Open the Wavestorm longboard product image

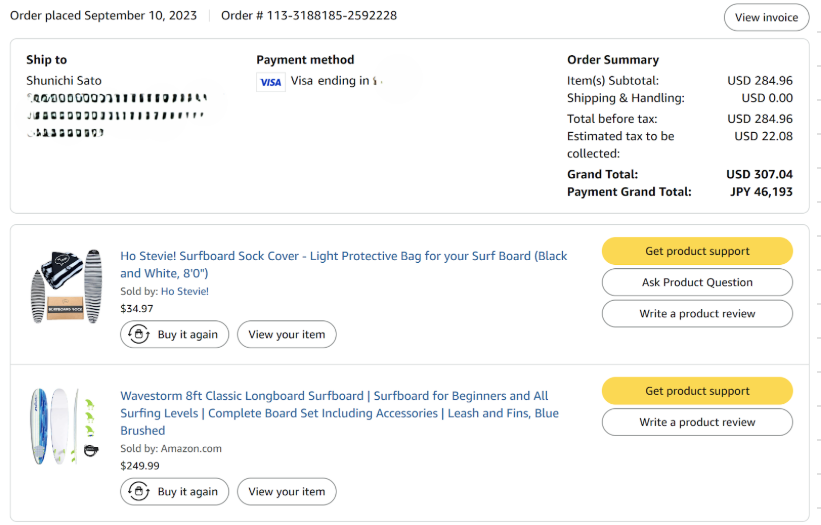pyautogui.click(x=65, y=426)
